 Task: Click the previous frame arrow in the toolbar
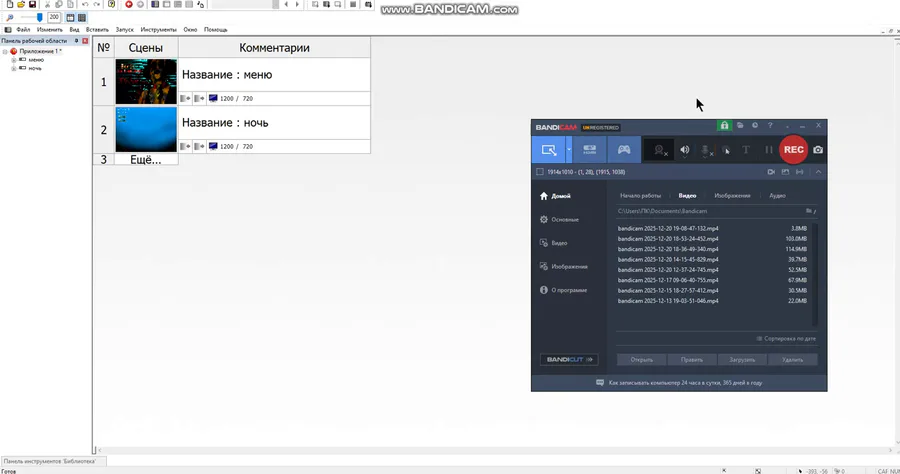click(286, 4)
